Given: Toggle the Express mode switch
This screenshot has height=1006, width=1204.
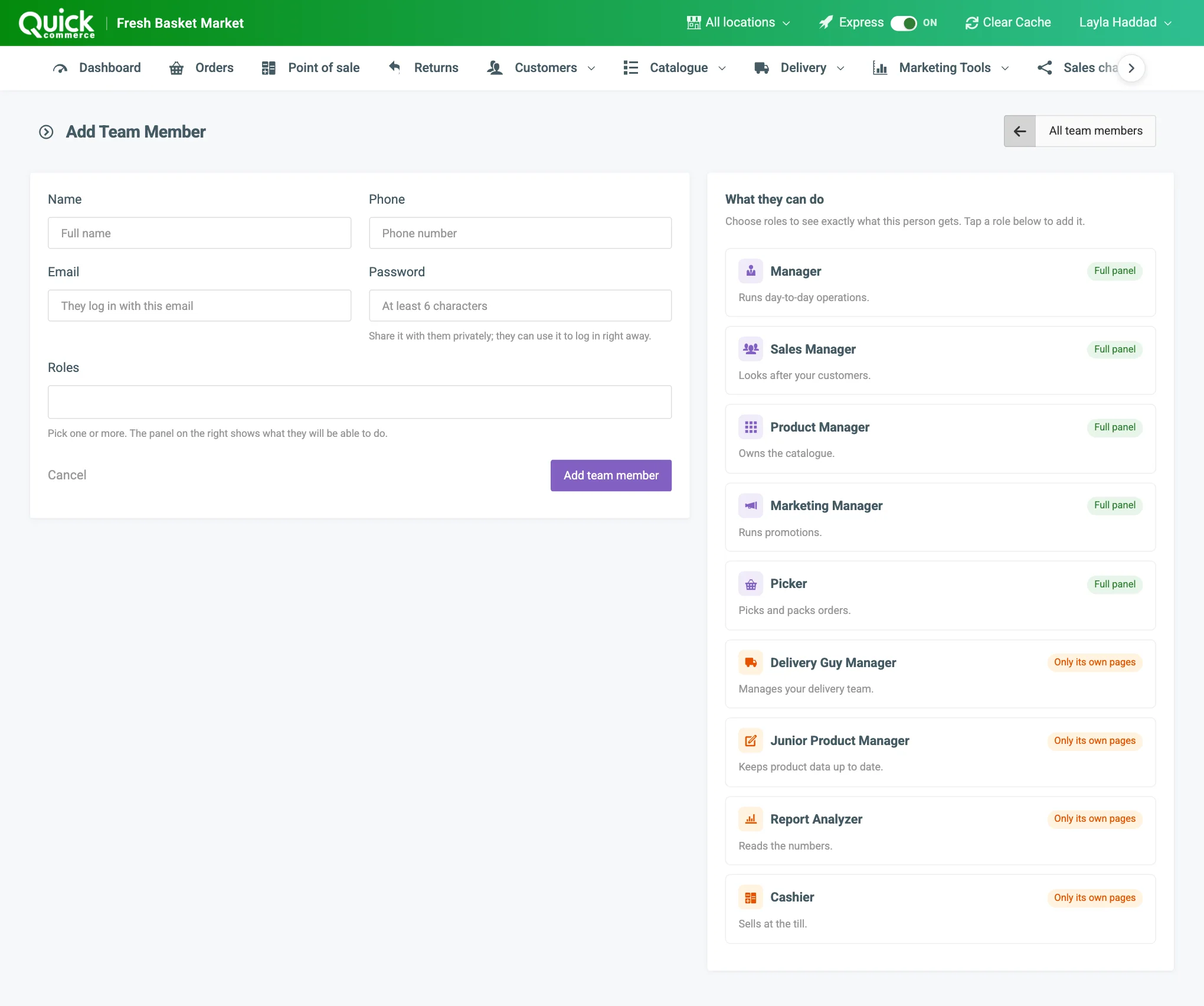Looking at the screenshot, I should pos(904,23).
